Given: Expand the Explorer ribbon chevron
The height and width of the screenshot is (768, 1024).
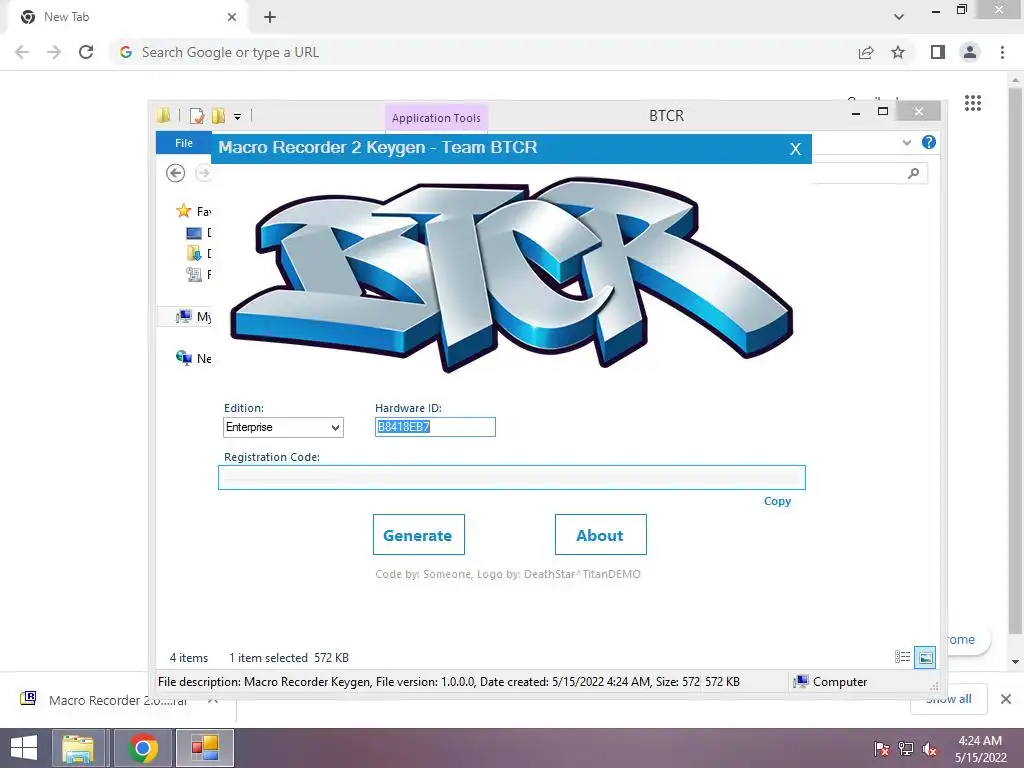Looking at the screenshot, I should click(x=906, y=142).
